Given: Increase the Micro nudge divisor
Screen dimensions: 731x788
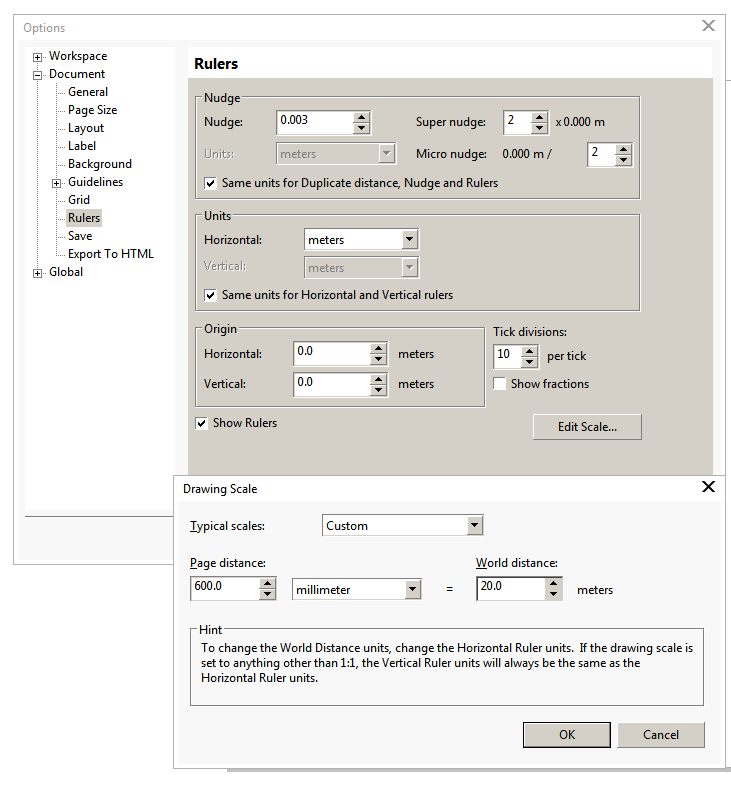Looking at the screenshot, I should pos(623,149).
